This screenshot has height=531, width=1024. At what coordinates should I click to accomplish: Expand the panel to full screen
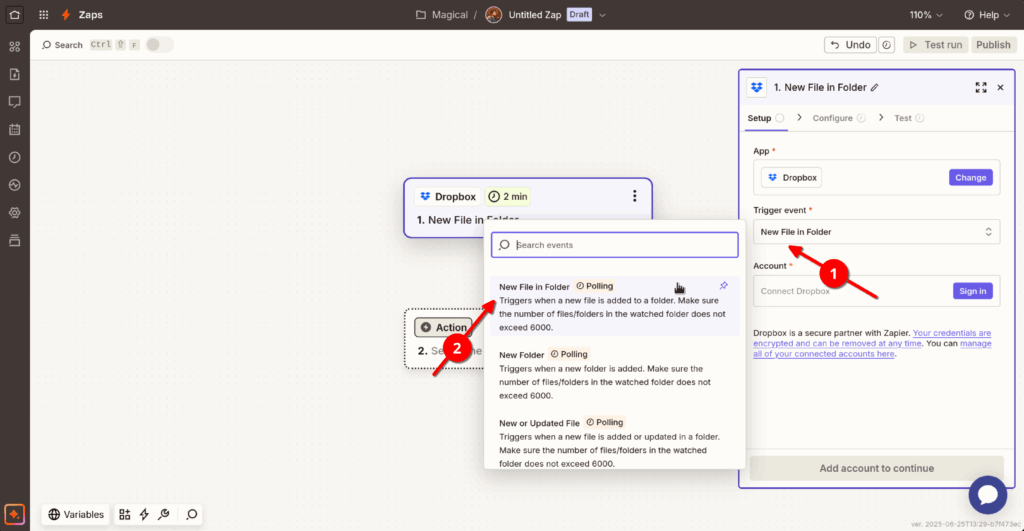coord(981,88)
